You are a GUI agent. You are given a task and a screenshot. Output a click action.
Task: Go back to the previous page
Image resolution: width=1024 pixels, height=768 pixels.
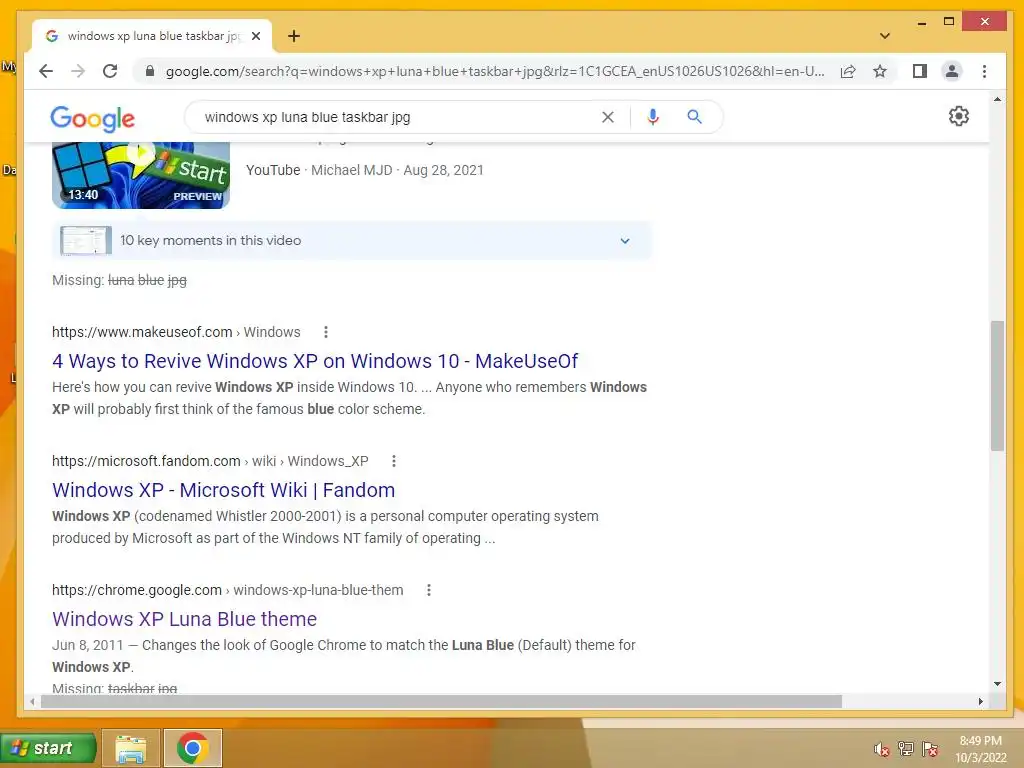[x=46, y=71]
